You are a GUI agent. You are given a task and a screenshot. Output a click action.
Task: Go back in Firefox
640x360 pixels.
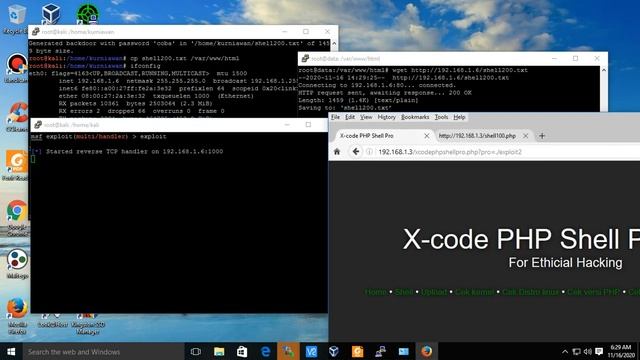pos(356,152)
